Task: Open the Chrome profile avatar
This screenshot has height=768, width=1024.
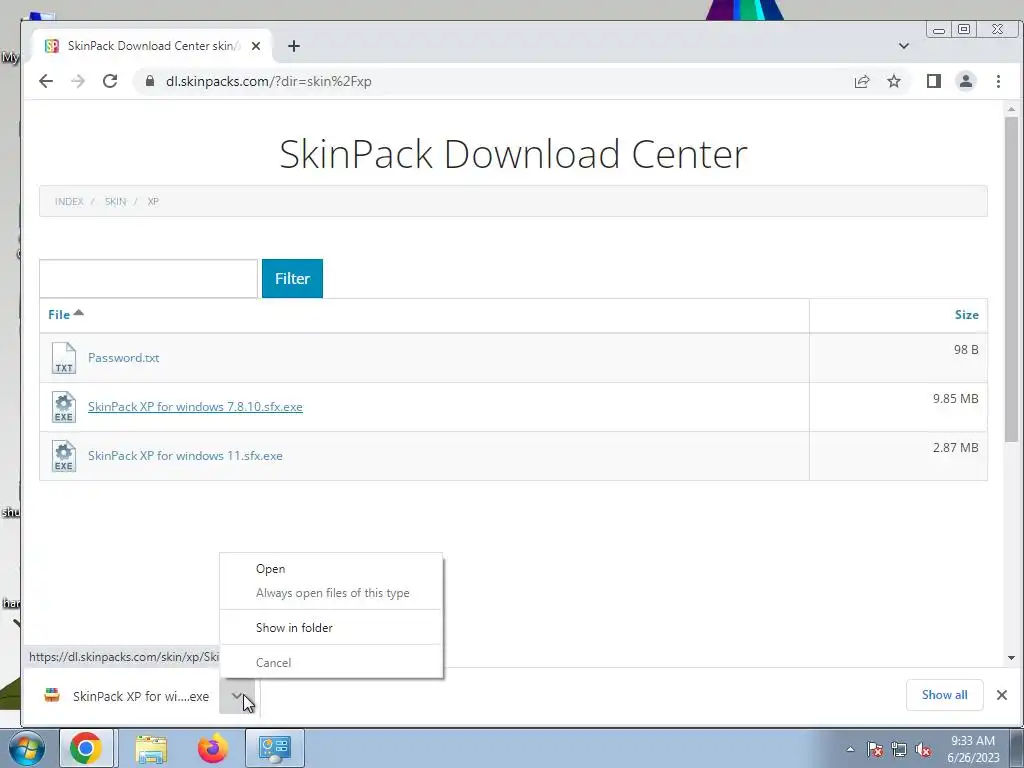Action: pos(965,81)
